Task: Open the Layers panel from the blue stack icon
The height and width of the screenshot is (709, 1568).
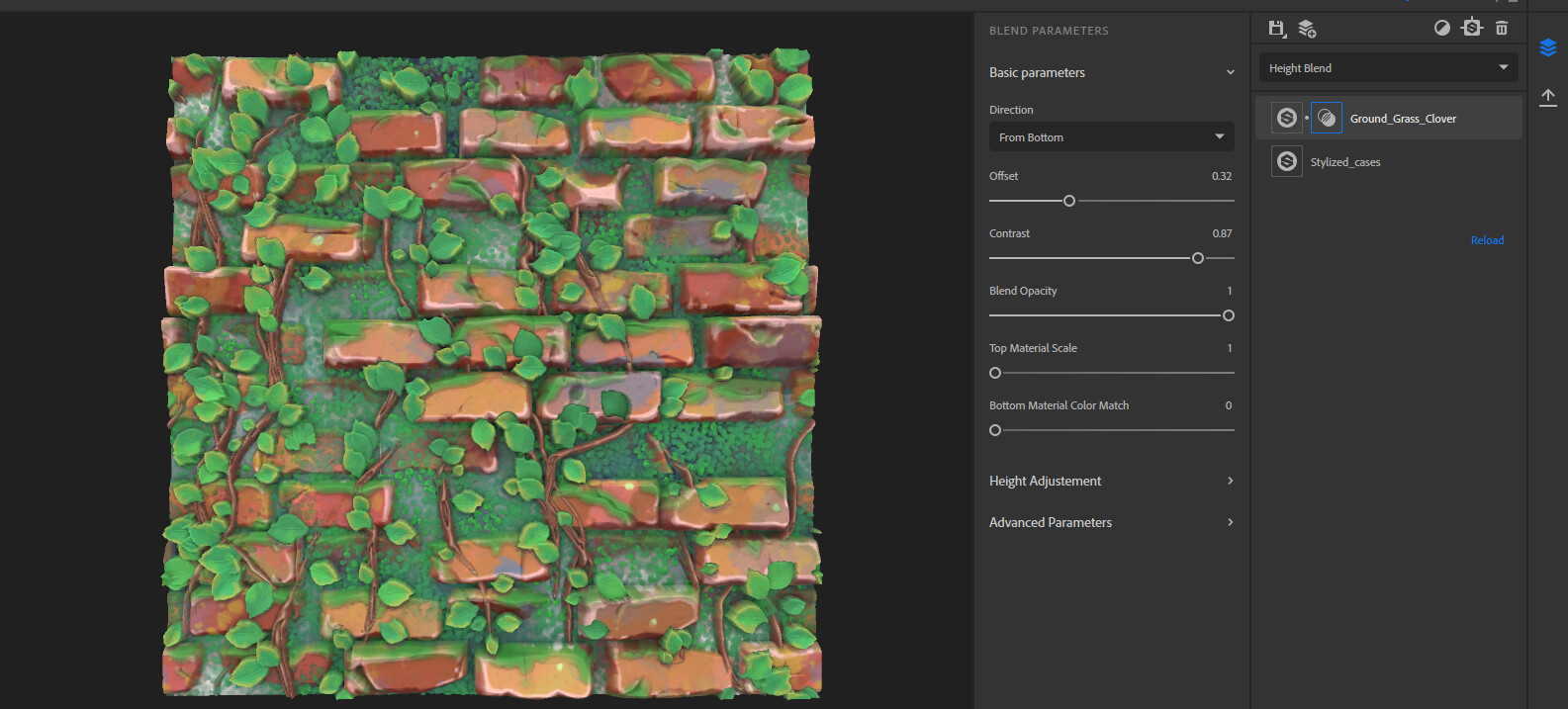Action: (1548, 47)
